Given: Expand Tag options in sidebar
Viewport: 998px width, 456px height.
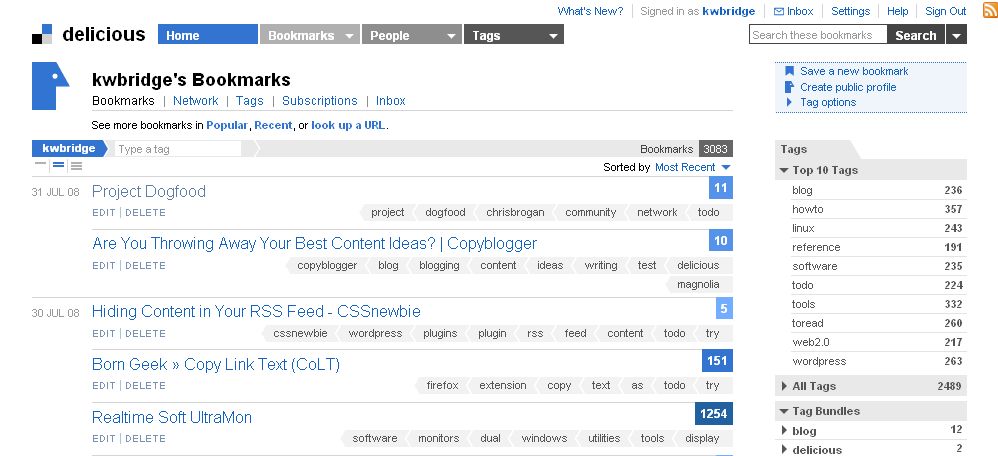Looking at the screenshot, I should click(827, 102).
